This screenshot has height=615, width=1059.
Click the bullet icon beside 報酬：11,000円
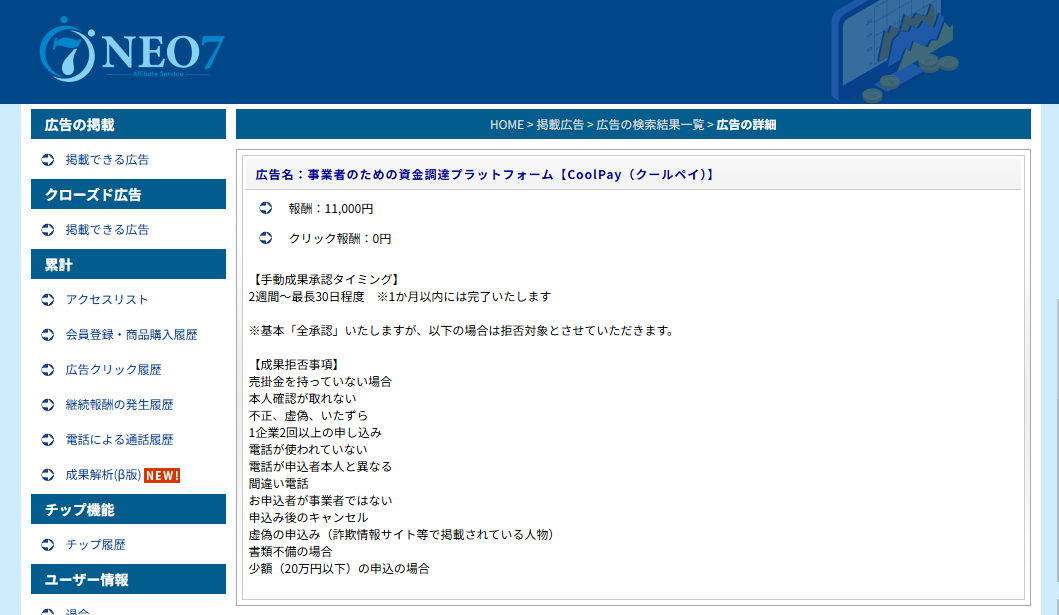[266, 208]
